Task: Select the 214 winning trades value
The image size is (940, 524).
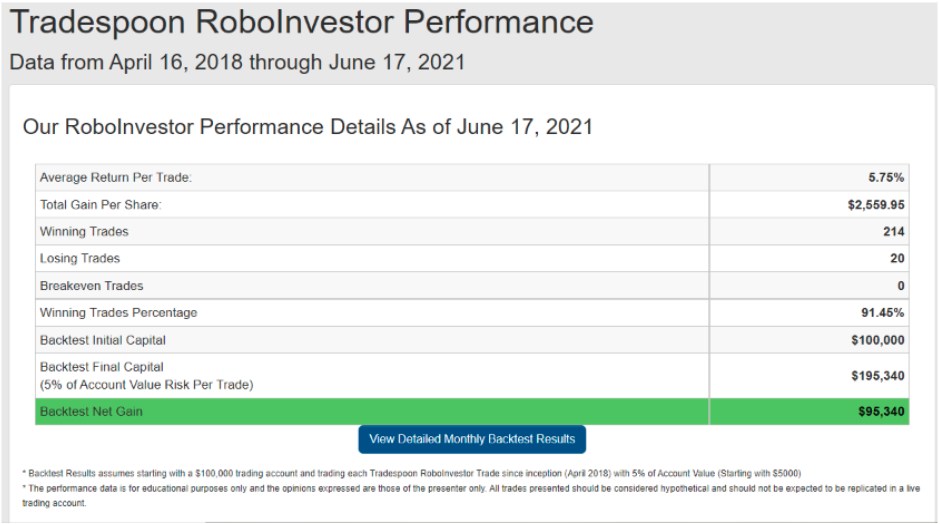Action: click(893, 231)
